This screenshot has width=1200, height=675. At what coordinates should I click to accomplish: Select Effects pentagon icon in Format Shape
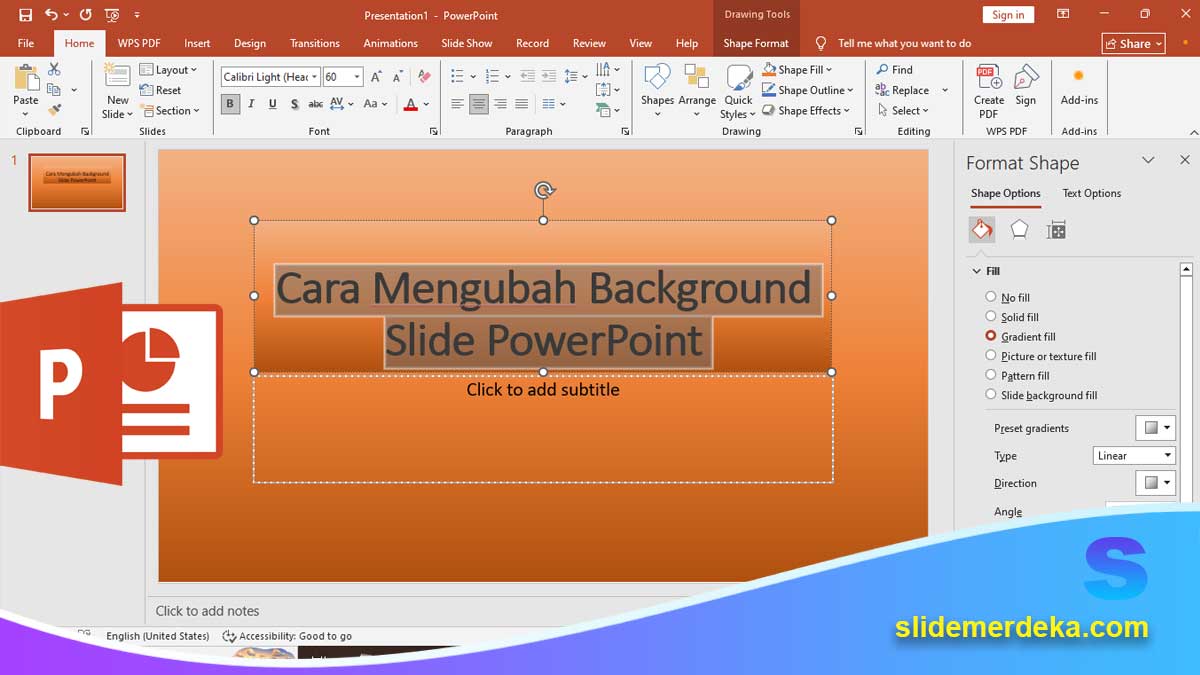(1019, 230)
